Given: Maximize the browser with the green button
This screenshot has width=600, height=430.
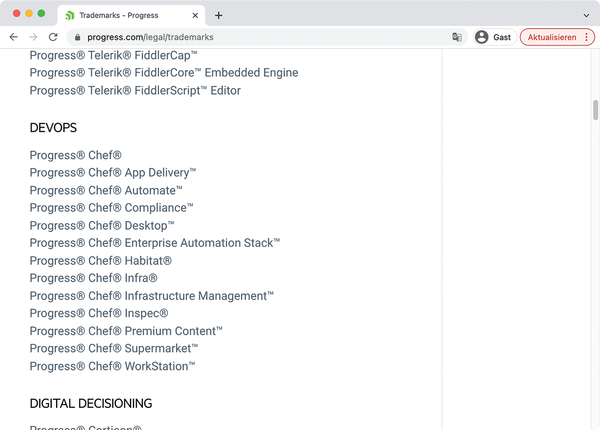Looking at the screenshot, I should (x=41, y=13).
